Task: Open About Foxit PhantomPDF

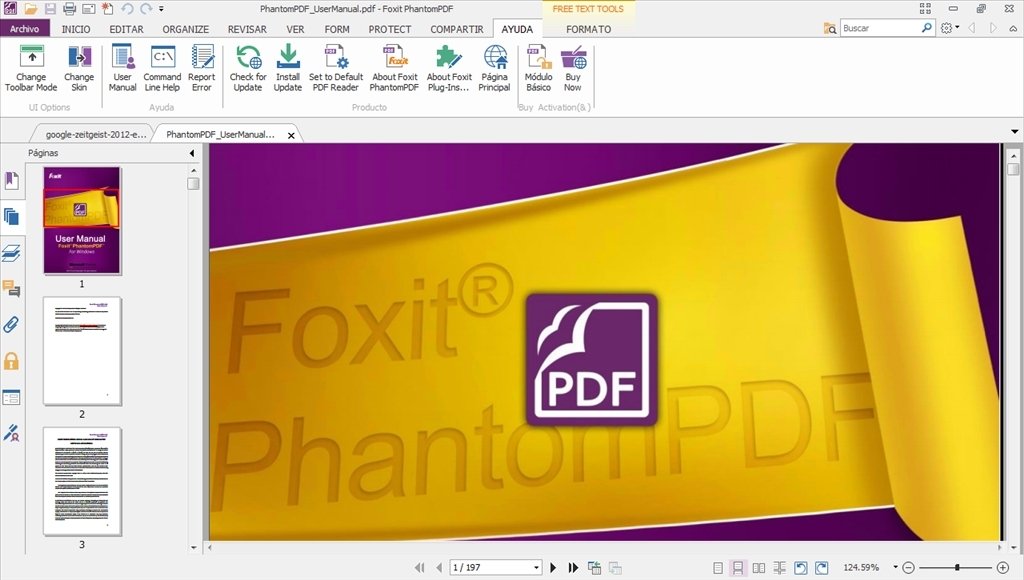Action: [394, 68]
